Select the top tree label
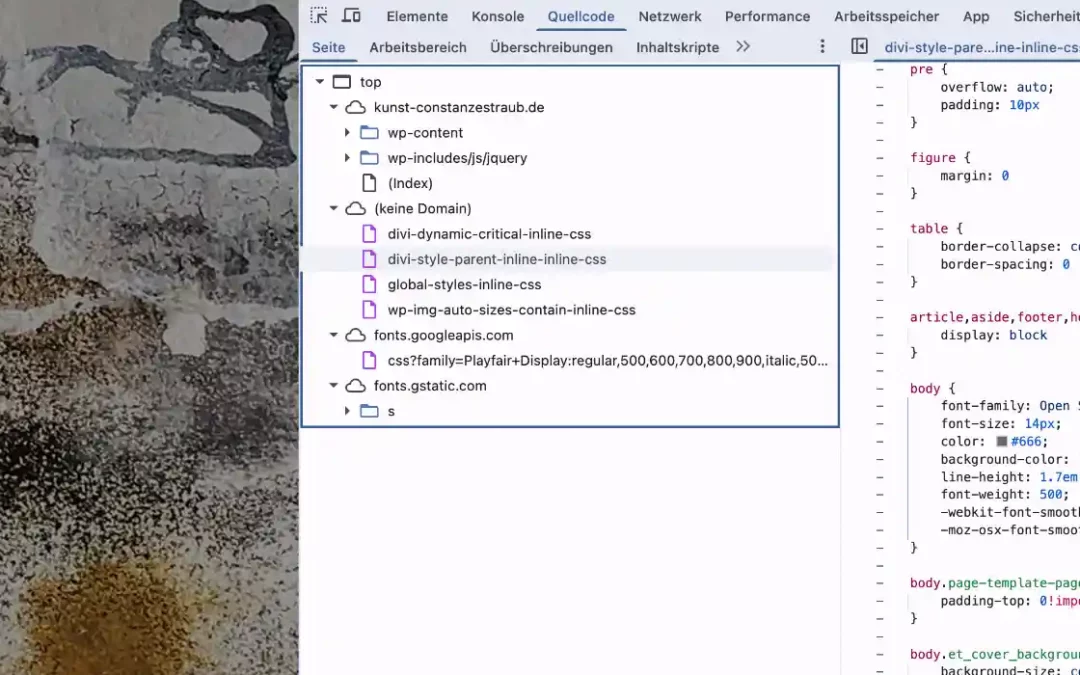The width and height of the screenshot is (1080, 675). (371, 82)
